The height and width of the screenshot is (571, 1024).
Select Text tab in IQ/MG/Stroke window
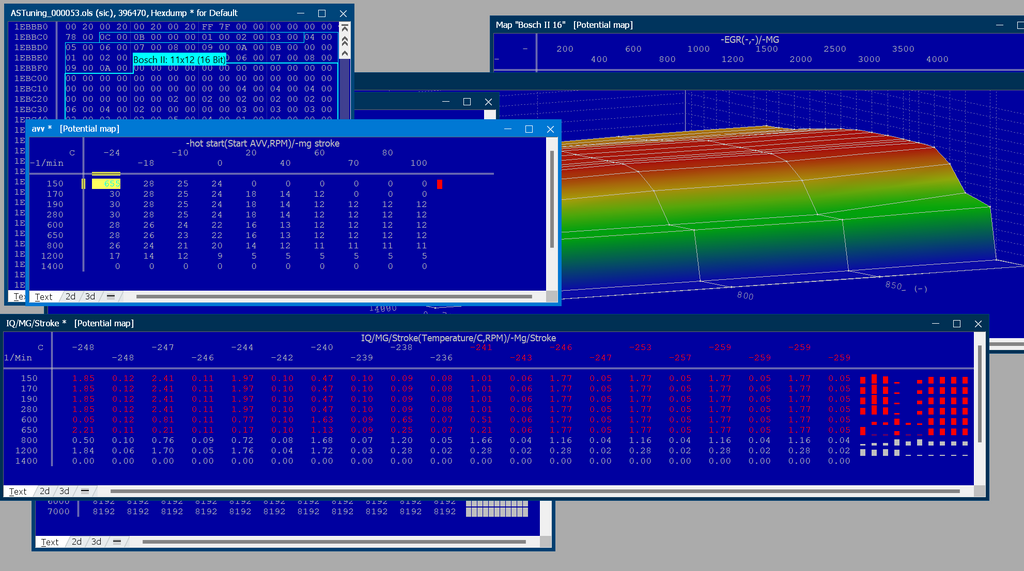tap(18, 491)
